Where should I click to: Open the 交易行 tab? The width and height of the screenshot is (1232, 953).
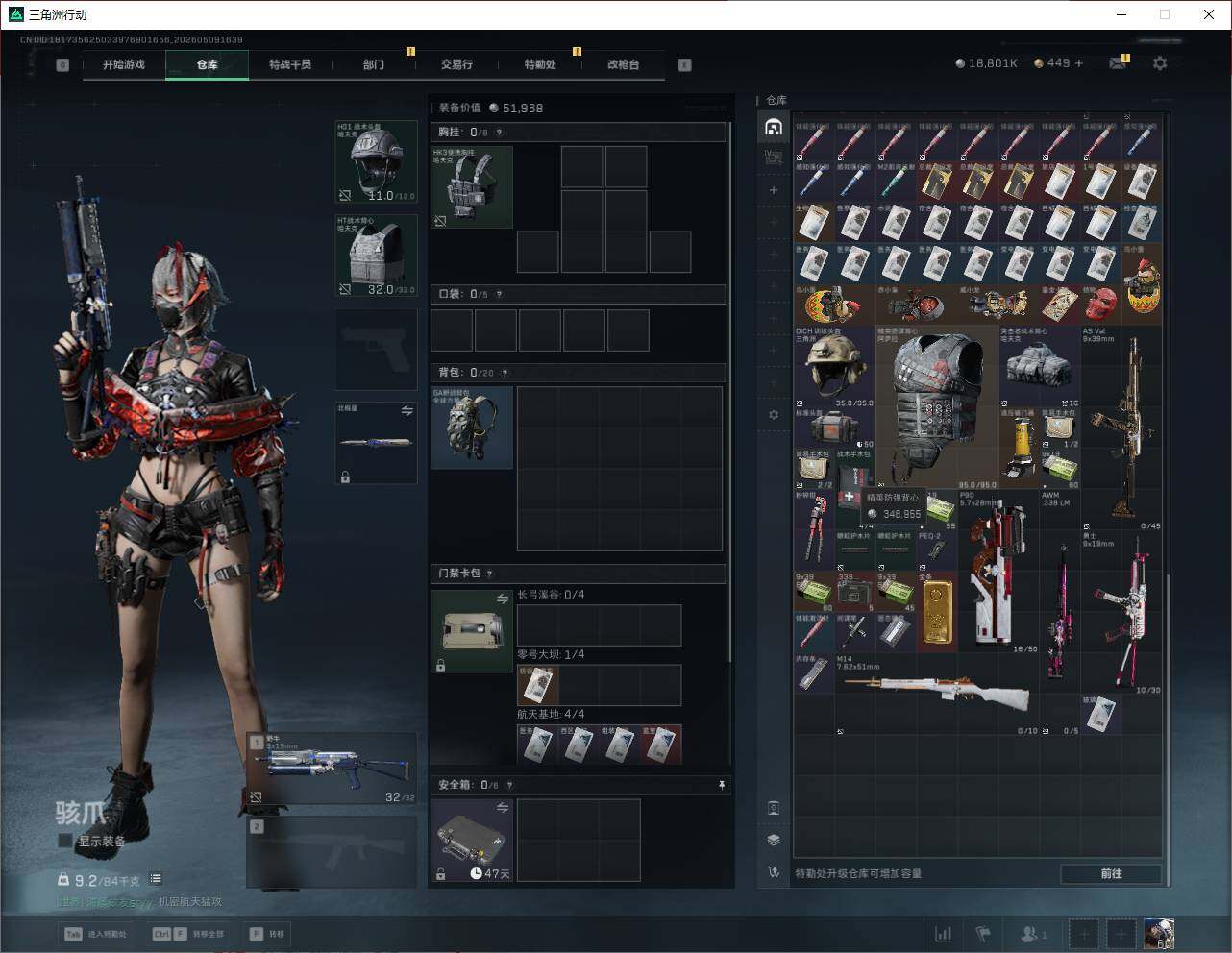(x=456, y=64)
